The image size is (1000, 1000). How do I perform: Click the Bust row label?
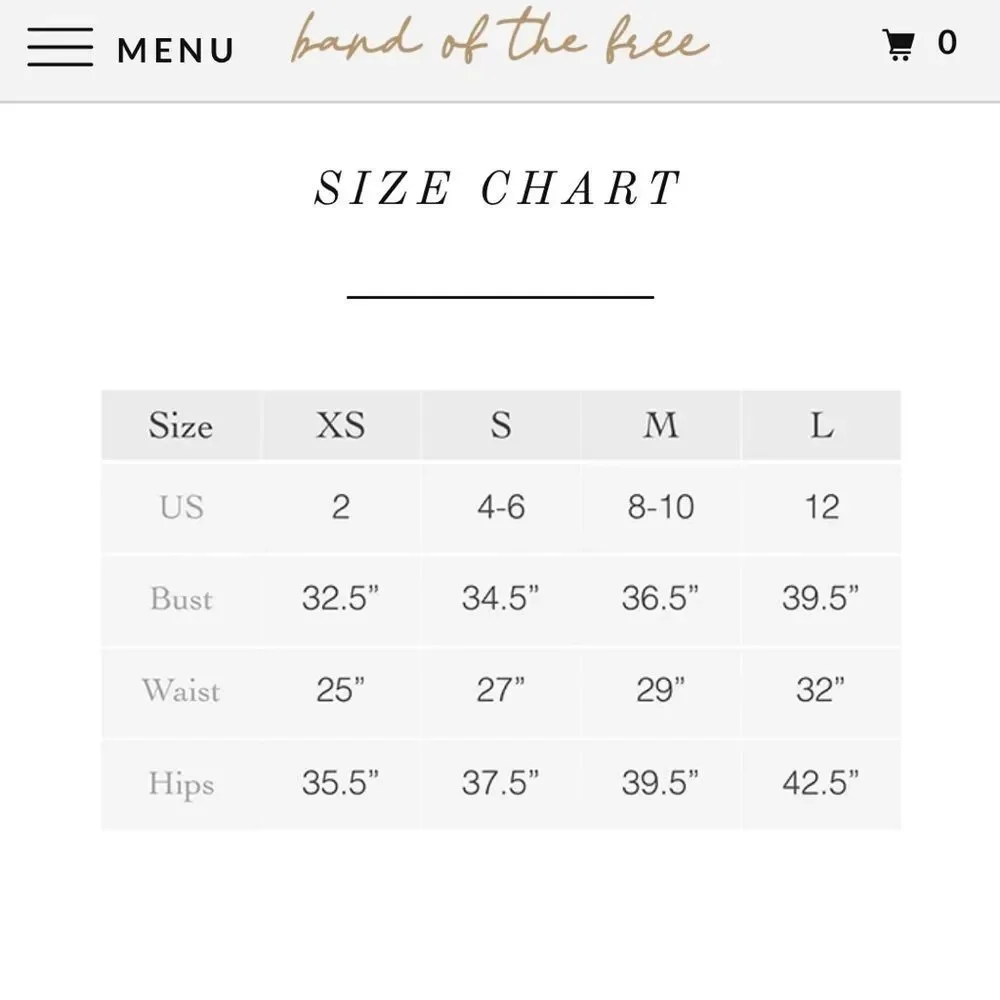[182, 599]
